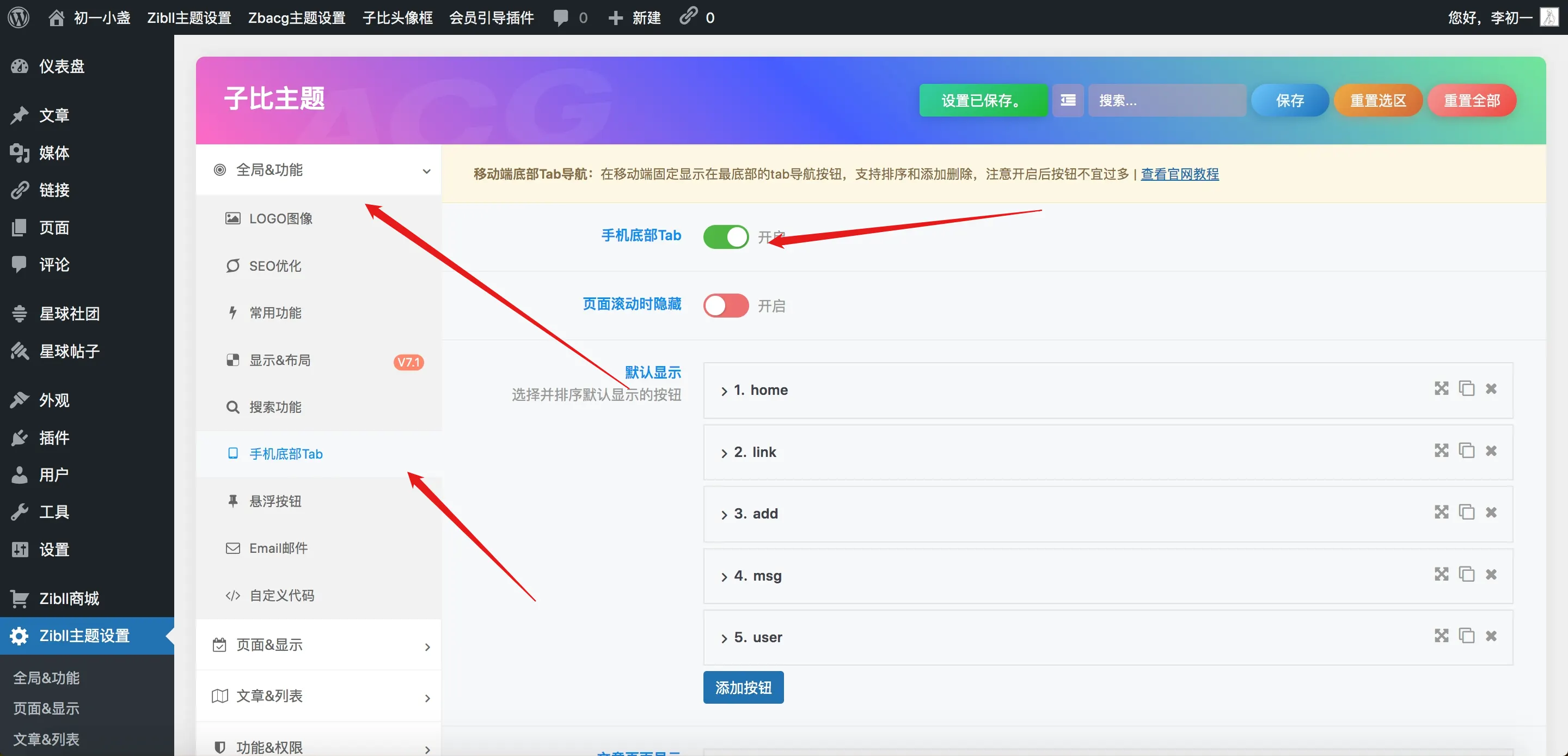The height and width of the screenshot is (756, 1568).
Task: Click the move icon for user row
Action: 1441,636
